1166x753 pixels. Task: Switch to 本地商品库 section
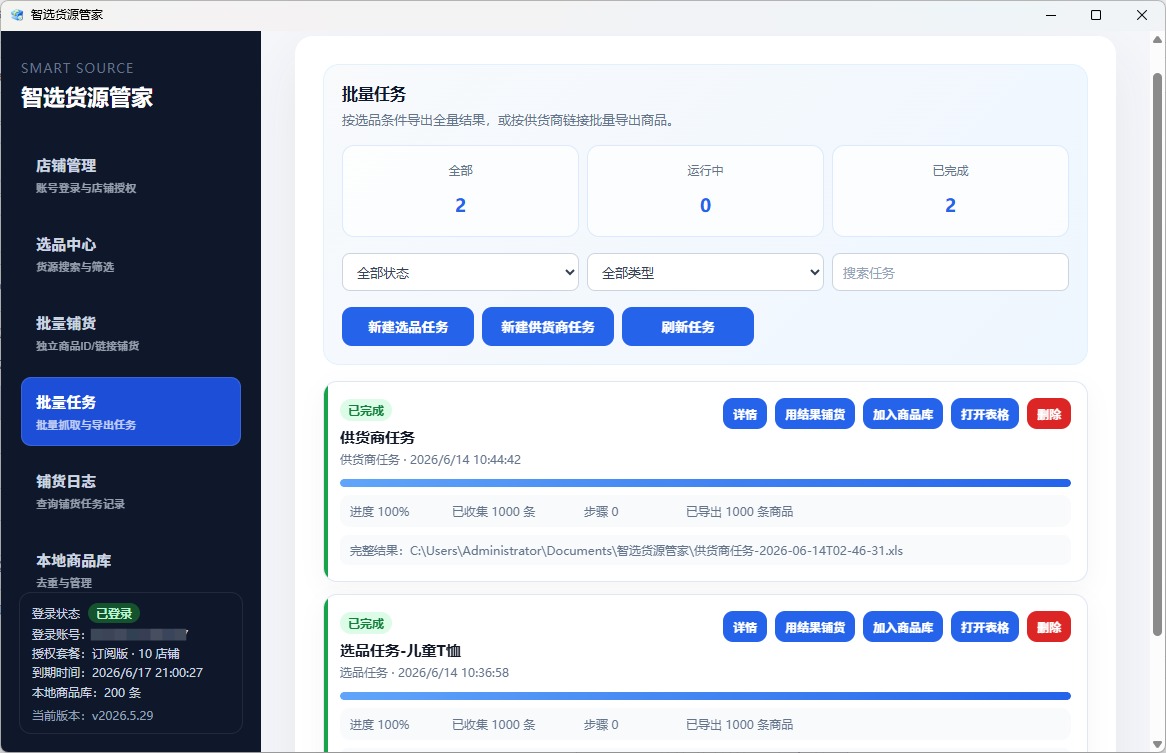pos(131,569)
